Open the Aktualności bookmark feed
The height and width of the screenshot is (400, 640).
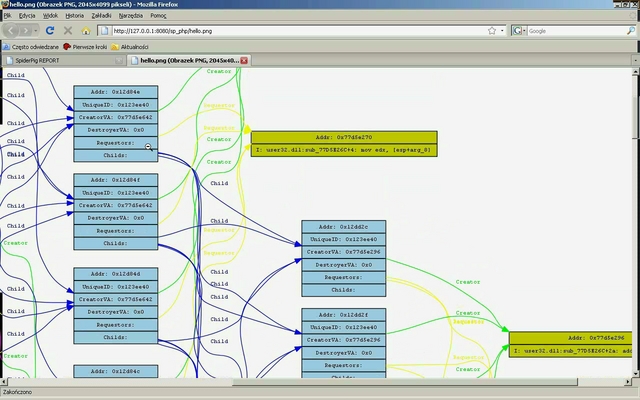tap(130, 47)
